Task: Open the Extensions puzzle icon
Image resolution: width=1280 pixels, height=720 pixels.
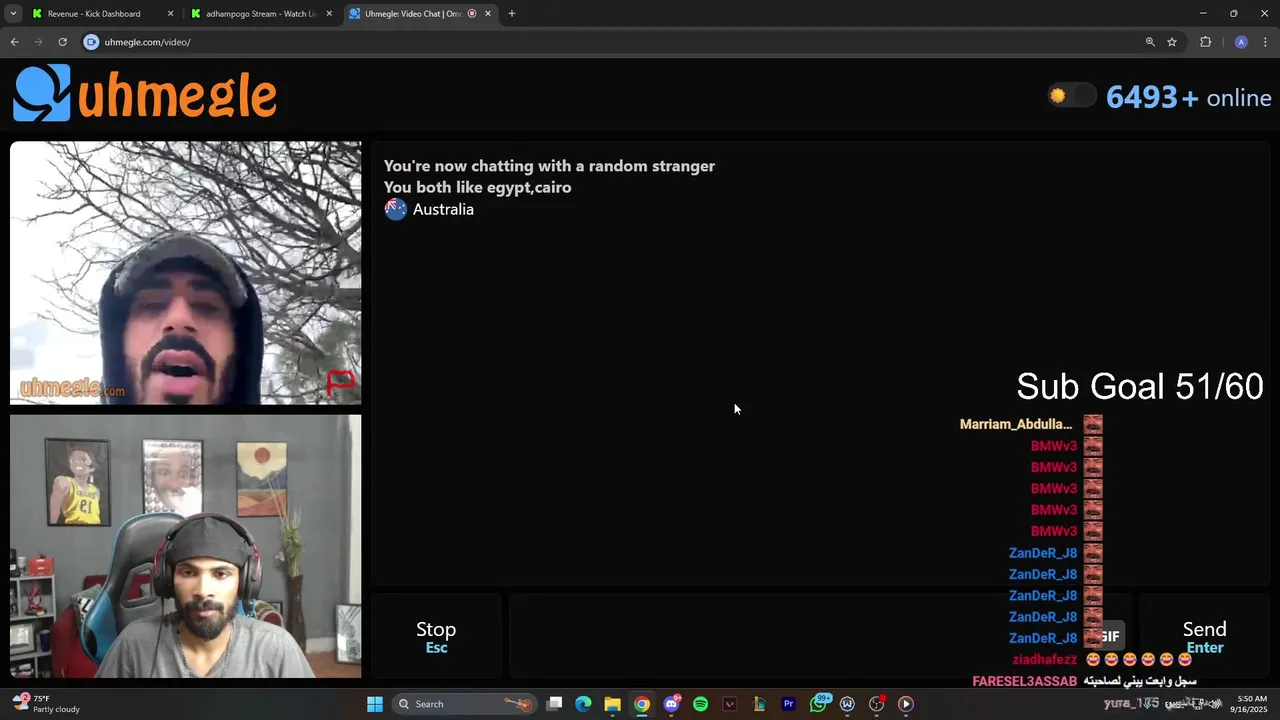Action: point(1205,42)
